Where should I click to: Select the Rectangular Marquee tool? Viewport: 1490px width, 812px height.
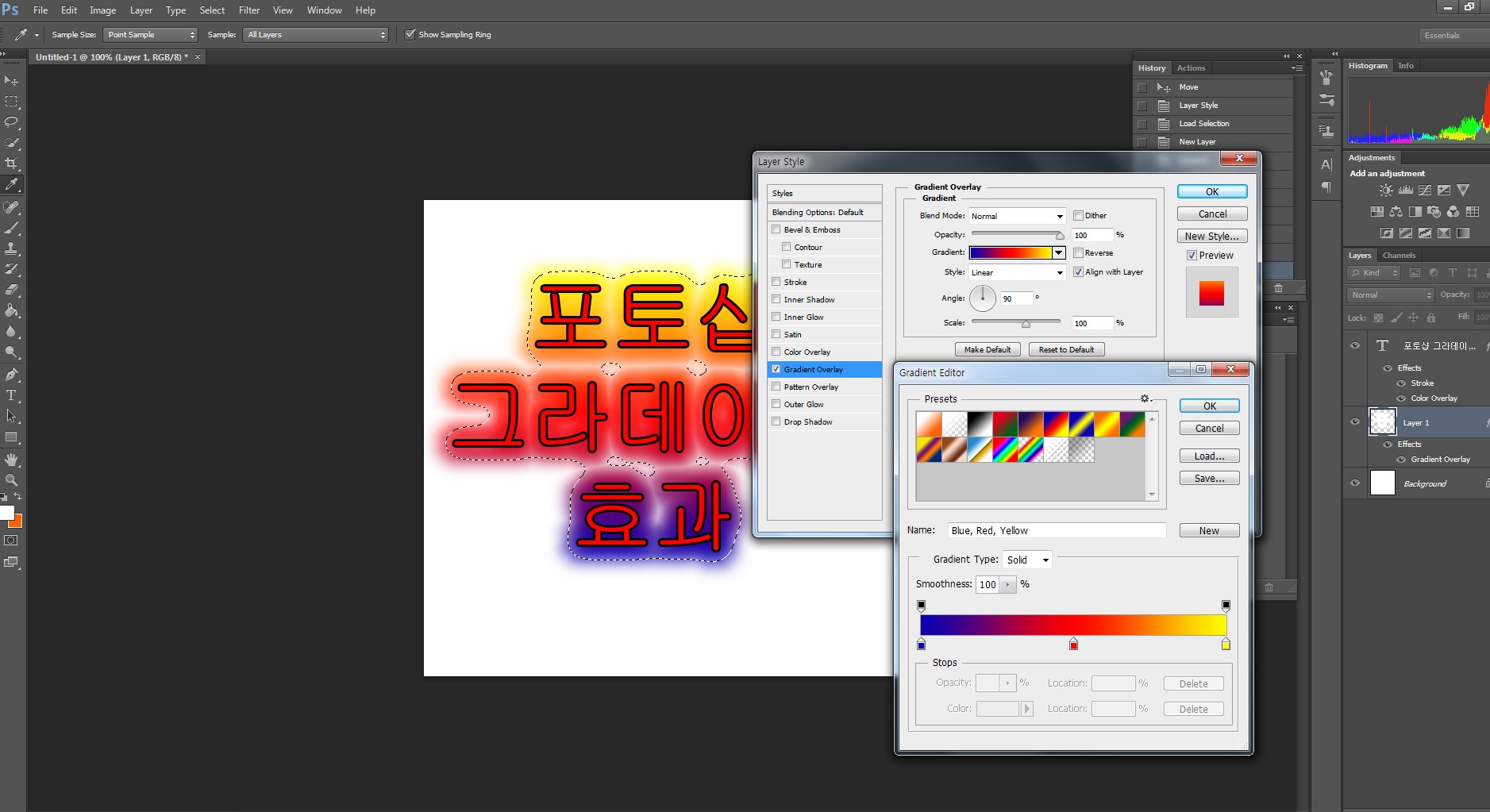(x=11, y=102)
